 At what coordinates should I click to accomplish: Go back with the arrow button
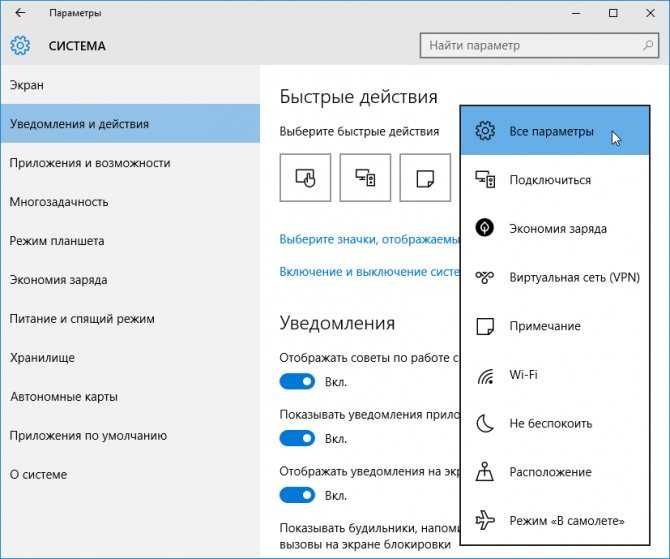tap(20, 13)
